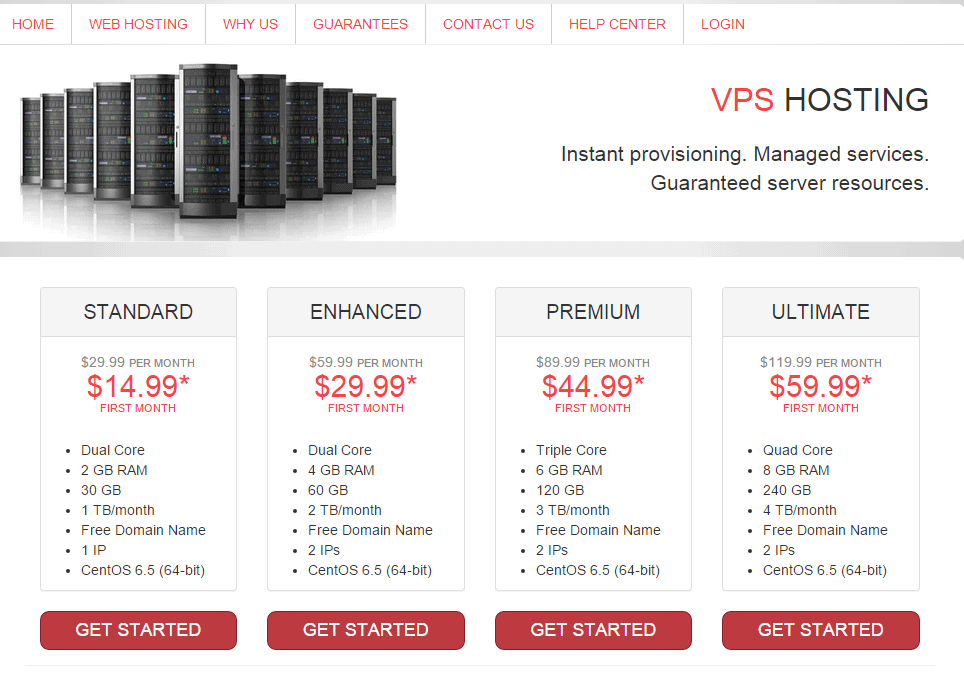Click GET STARTED under Enhanced plan
The width and height of the screenshot is (964, 687).
[x=366, y=630]
